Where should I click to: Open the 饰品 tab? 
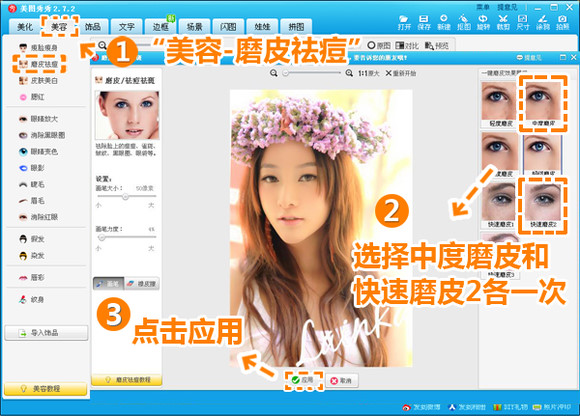tap(93, 27)
